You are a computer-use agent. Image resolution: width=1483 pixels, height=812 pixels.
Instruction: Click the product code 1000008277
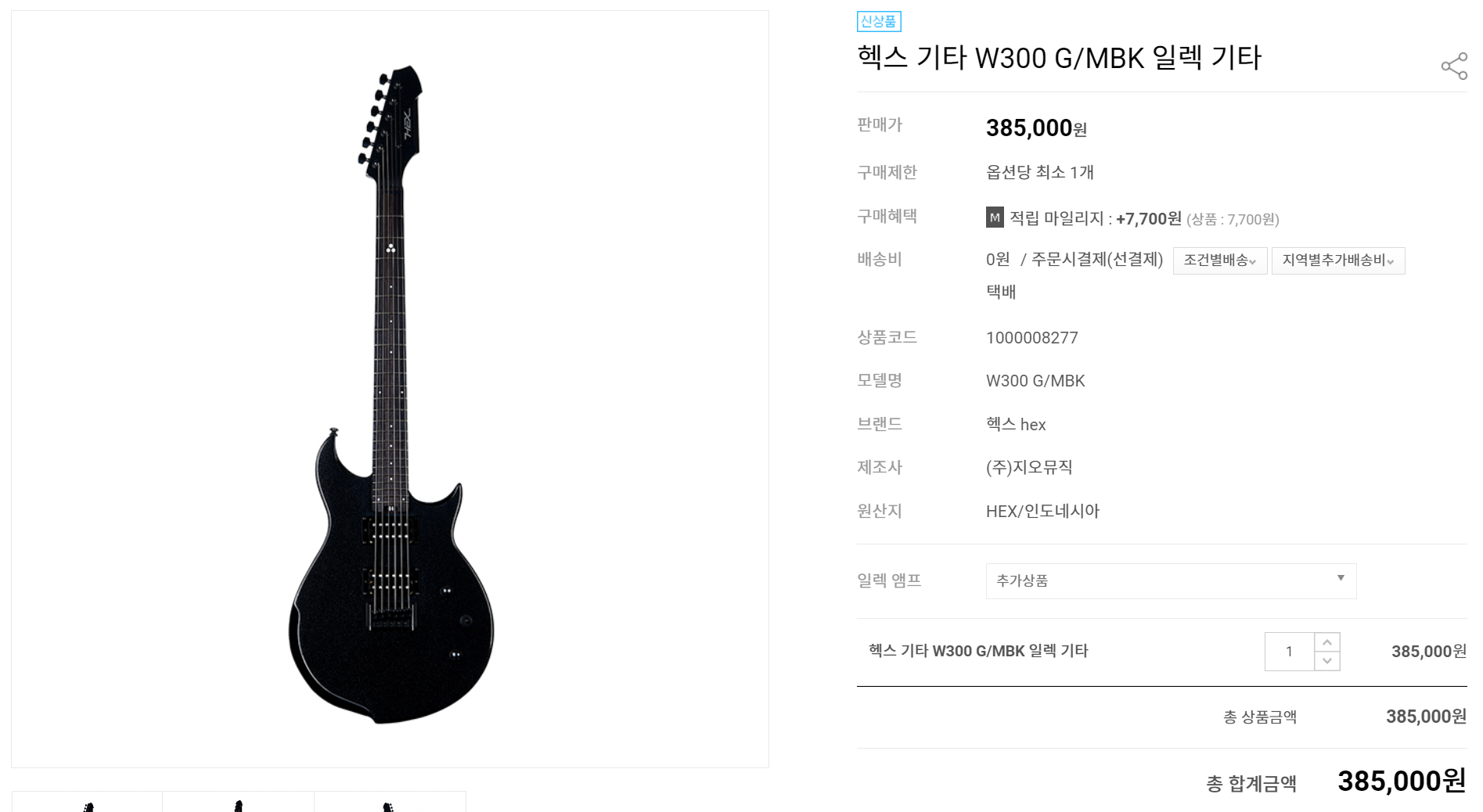(x=1032, y=338)
